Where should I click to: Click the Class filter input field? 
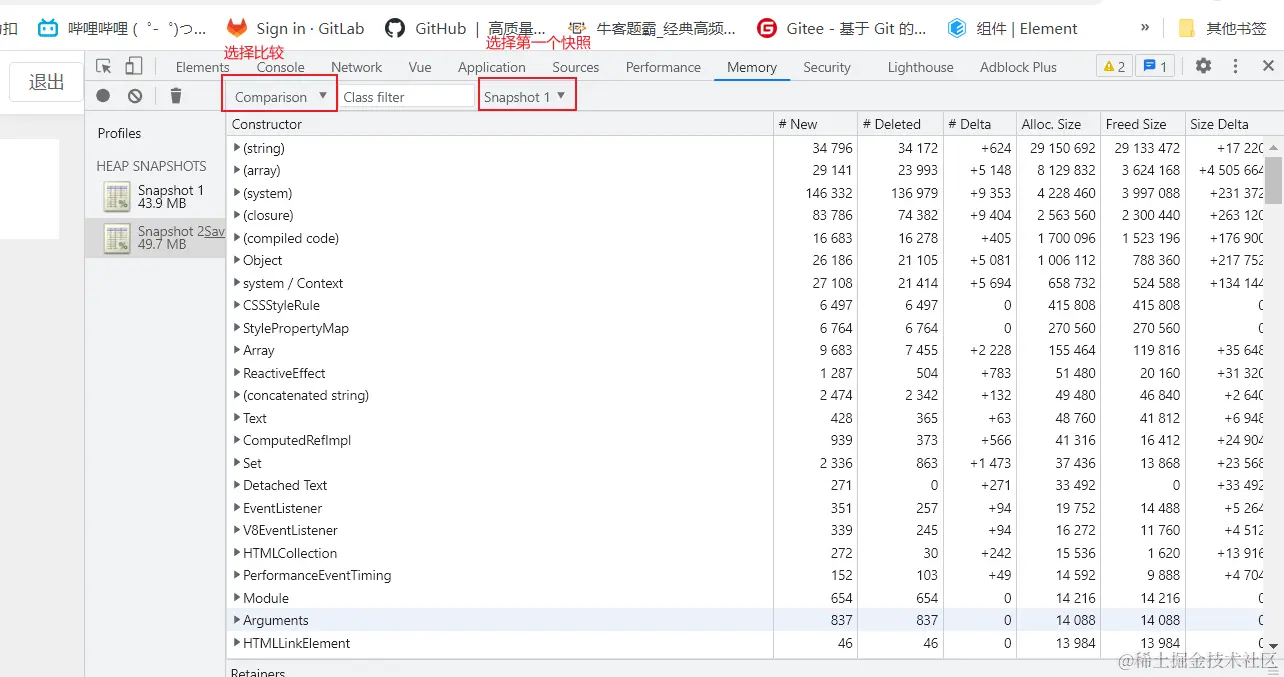click(x=407, y=97)
